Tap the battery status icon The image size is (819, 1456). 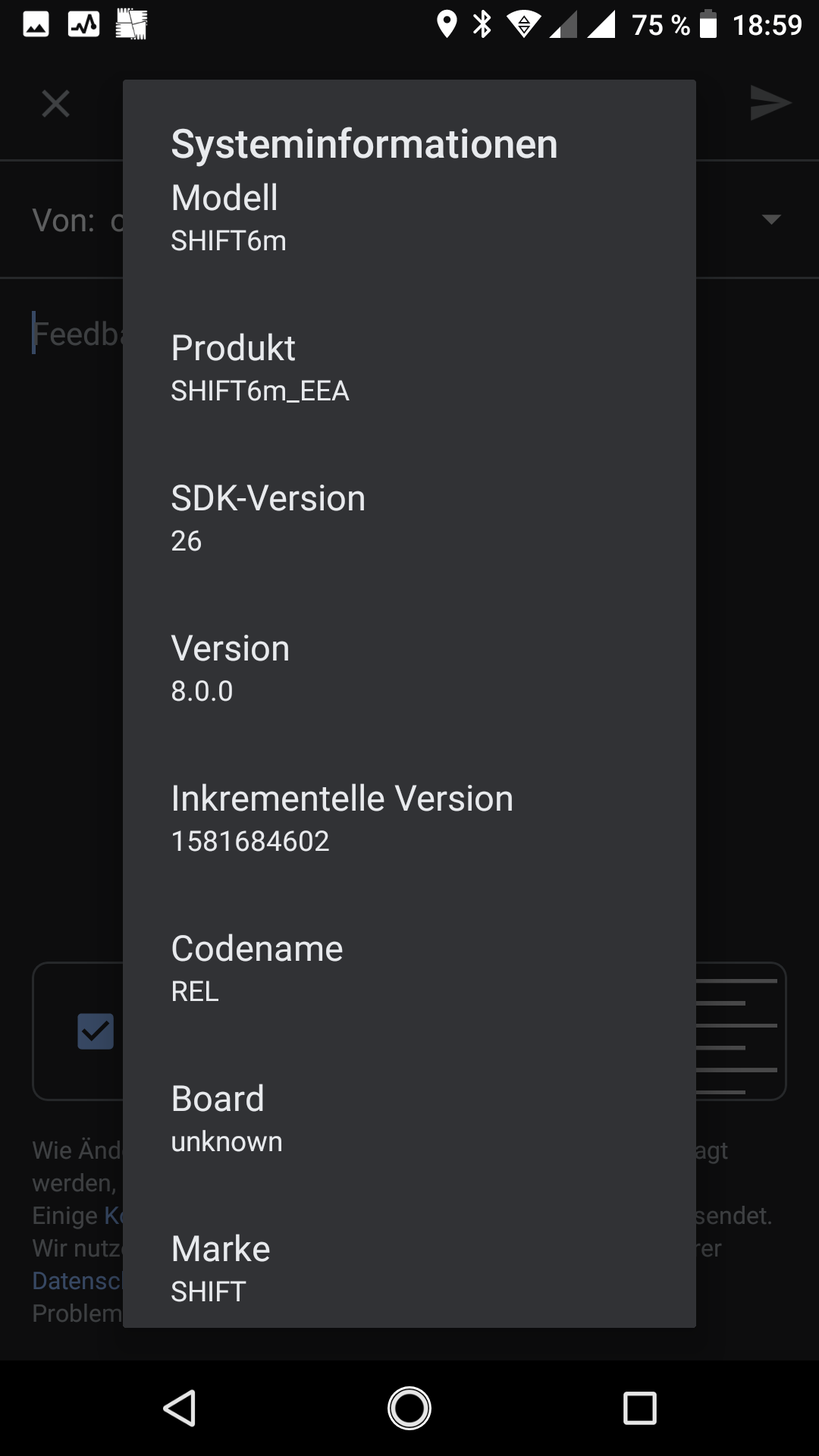click(708, 24)
